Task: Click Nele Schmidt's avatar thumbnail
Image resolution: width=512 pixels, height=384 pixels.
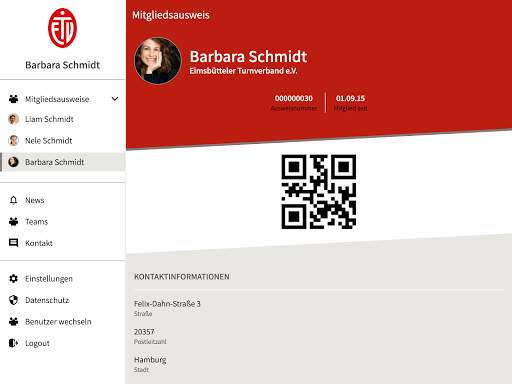Action: click(13, 141)
